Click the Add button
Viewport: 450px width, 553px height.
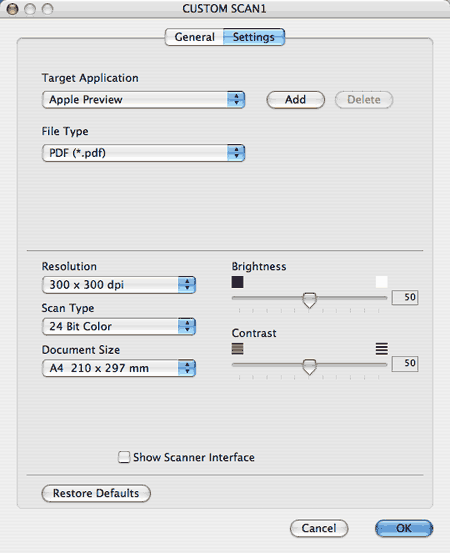point(296,100)
